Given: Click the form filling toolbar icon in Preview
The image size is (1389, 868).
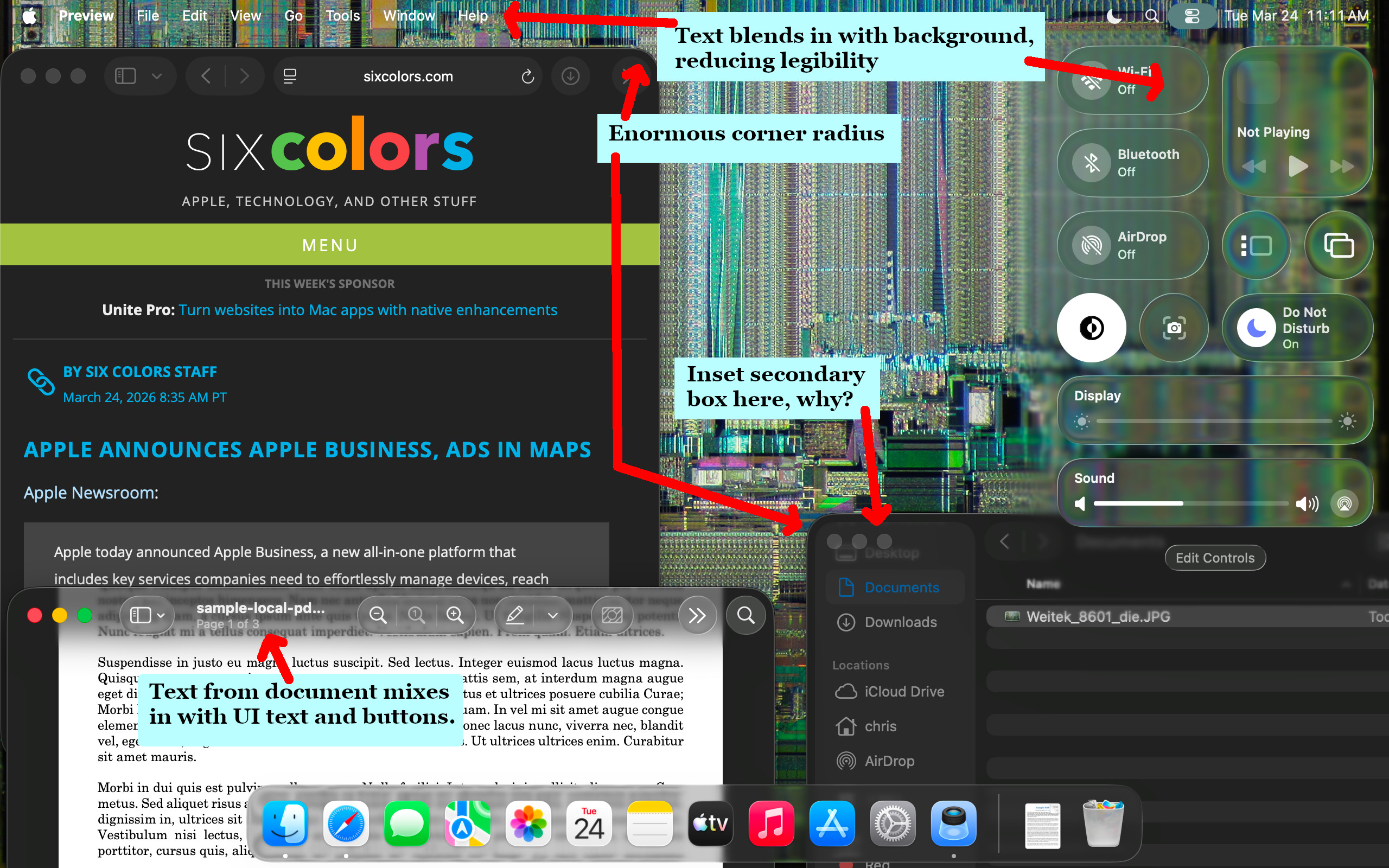Looking at the screenshot, I should click(x=612, y=615).
